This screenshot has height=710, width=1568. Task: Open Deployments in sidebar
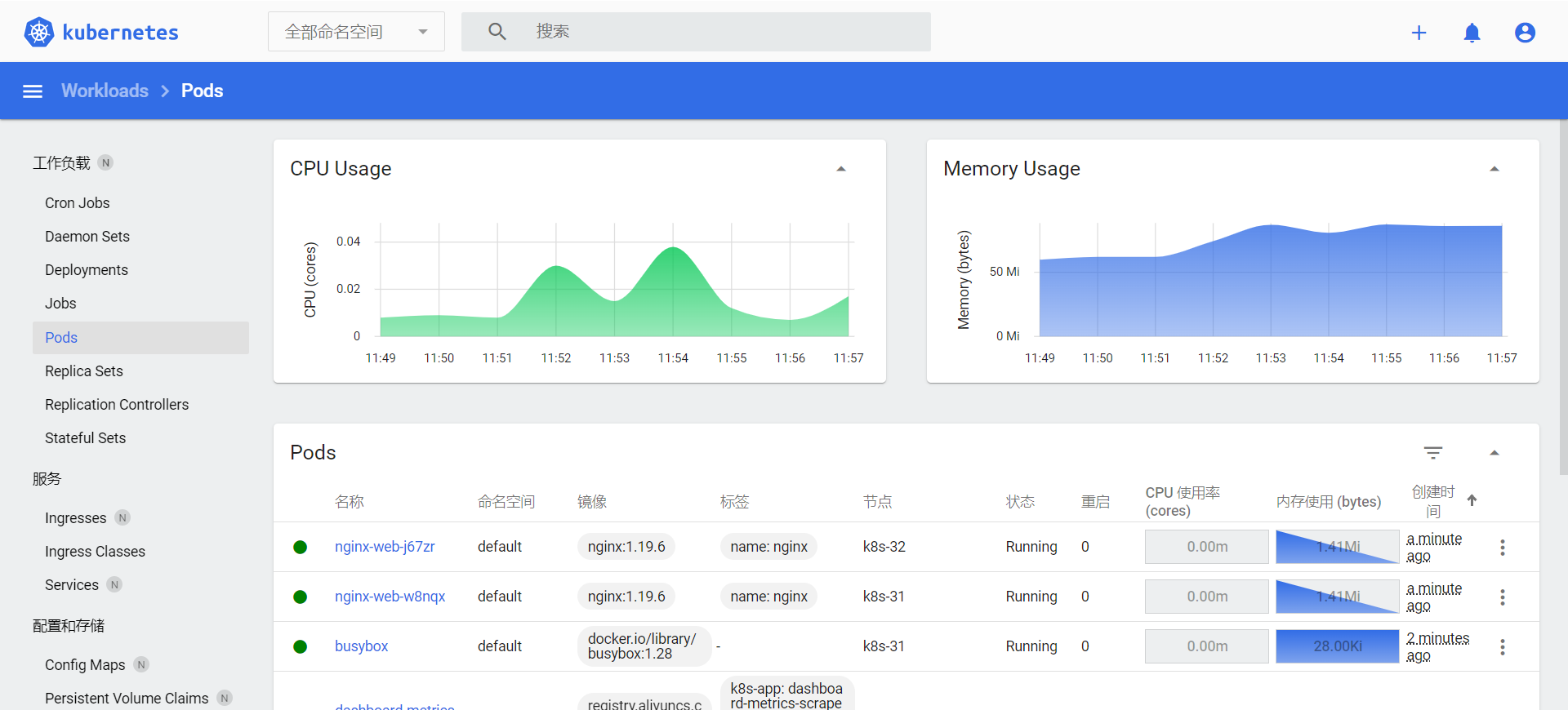[87, 270]
